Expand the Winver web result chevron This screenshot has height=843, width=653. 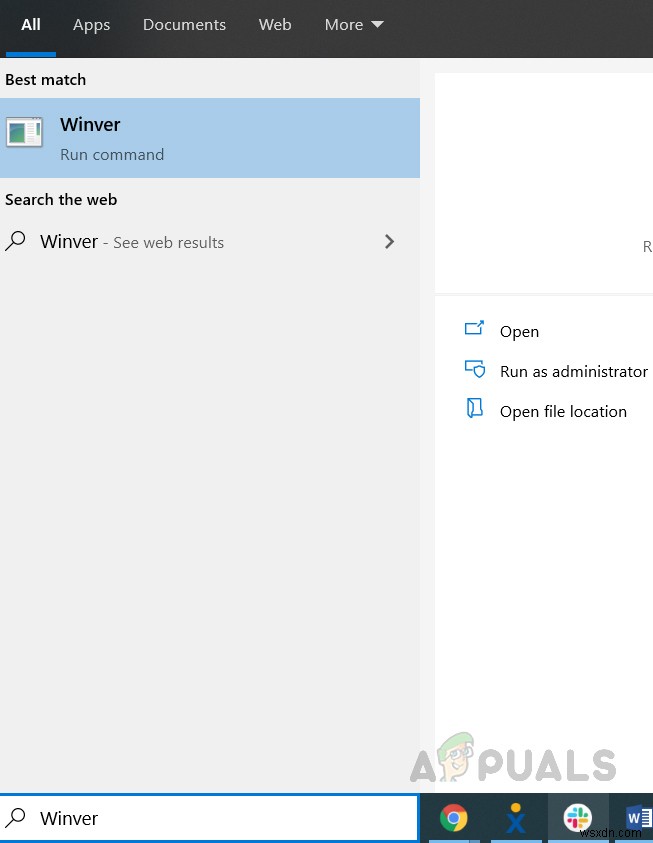point(390,241)
